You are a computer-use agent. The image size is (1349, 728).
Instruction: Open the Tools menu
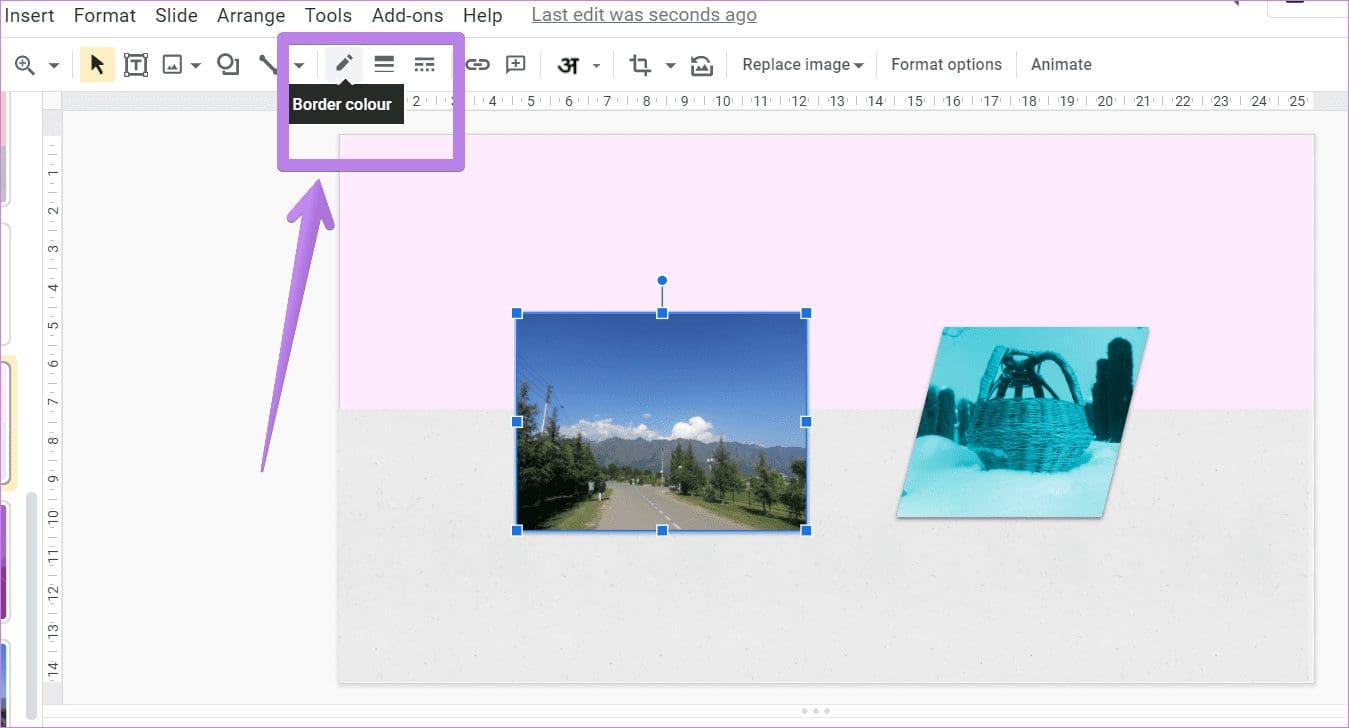328,15
